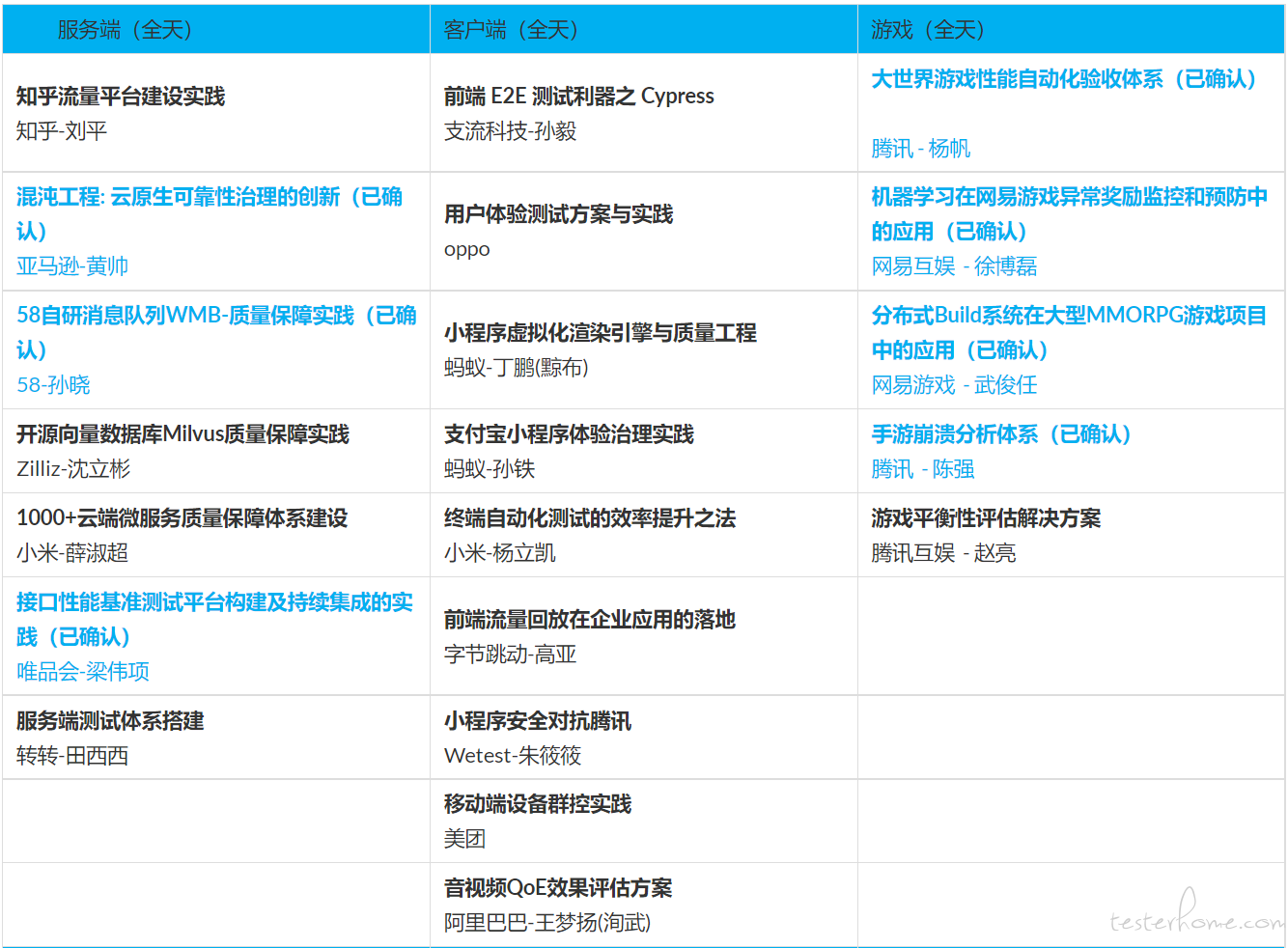
Task: Click title 开源向量数据库Milvus质量保障实践
Action: pos(183,434)
